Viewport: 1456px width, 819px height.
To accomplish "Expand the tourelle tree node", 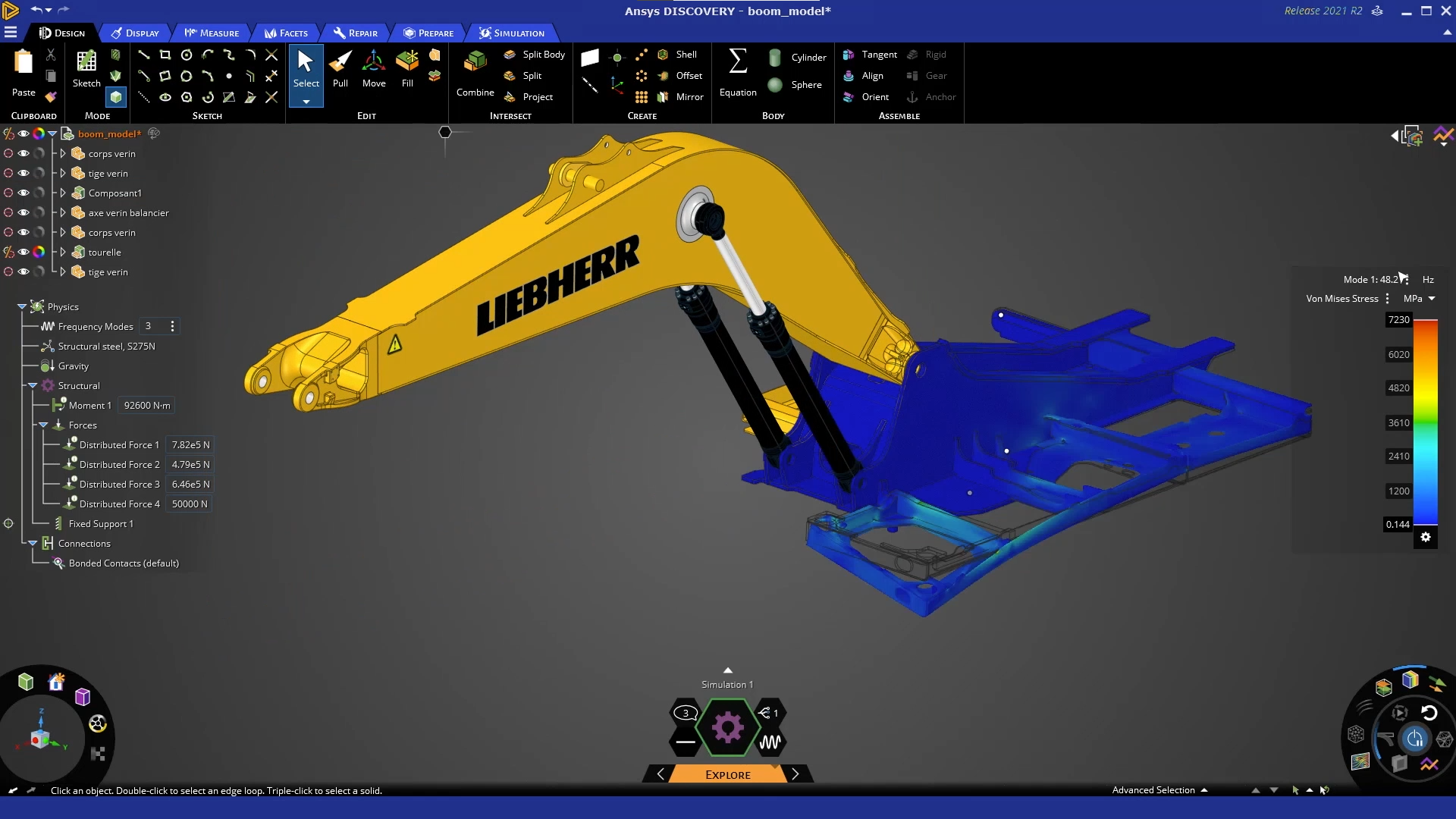I will coord(63,253).
